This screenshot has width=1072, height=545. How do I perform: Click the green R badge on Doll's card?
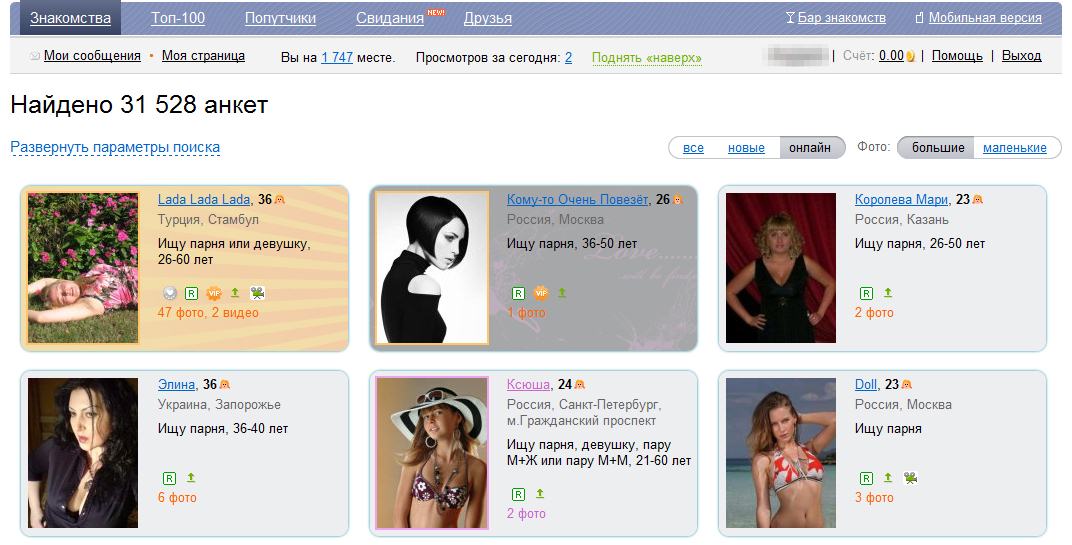click(x=866, y=479)
